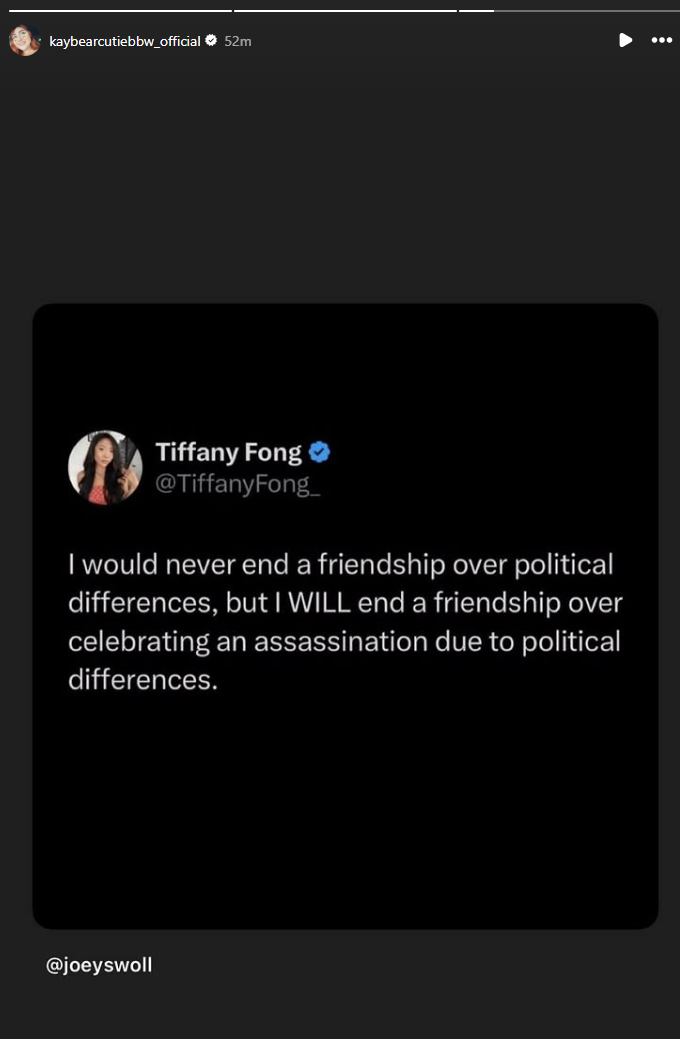Click the tweet's last line reading differences
Screen dimensions: 680x1039
142,679
